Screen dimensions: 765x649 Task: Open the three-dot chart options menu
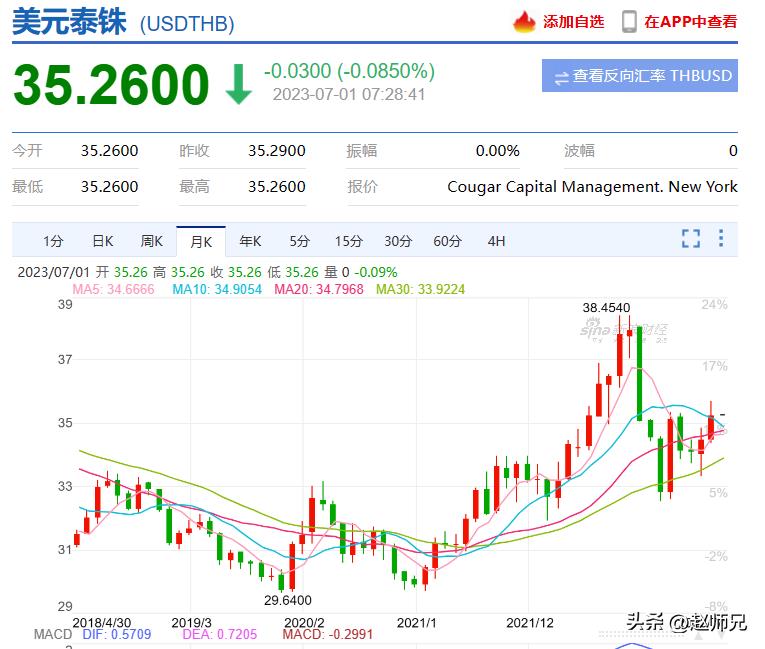(x=721, y=239)
